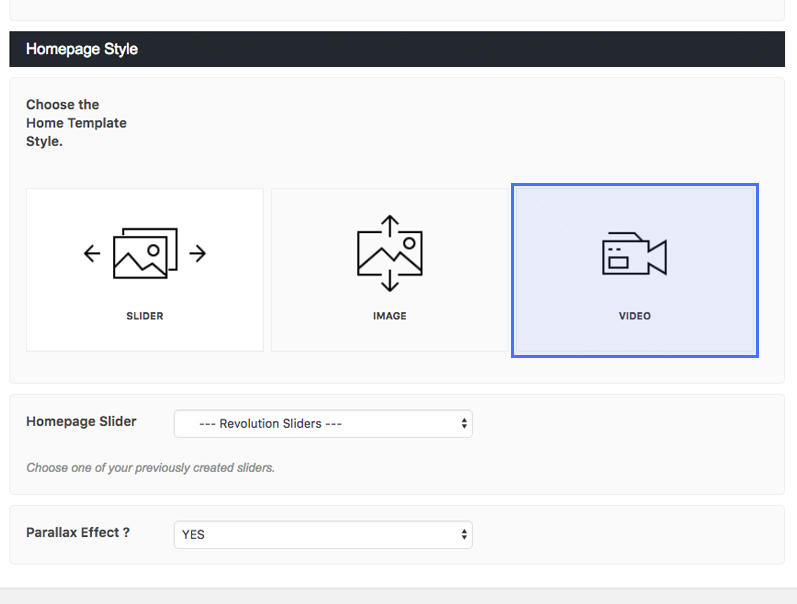Image resolution: width=797 pixels, height=604 pixels.
Task: Click the left arrow beside the Slider icon
Action: click(92, 254)
